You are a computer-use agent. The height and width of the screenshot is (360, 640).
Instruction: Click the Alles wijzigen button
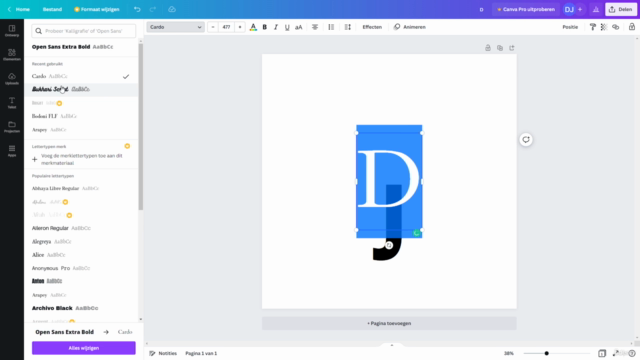point(84,348)
